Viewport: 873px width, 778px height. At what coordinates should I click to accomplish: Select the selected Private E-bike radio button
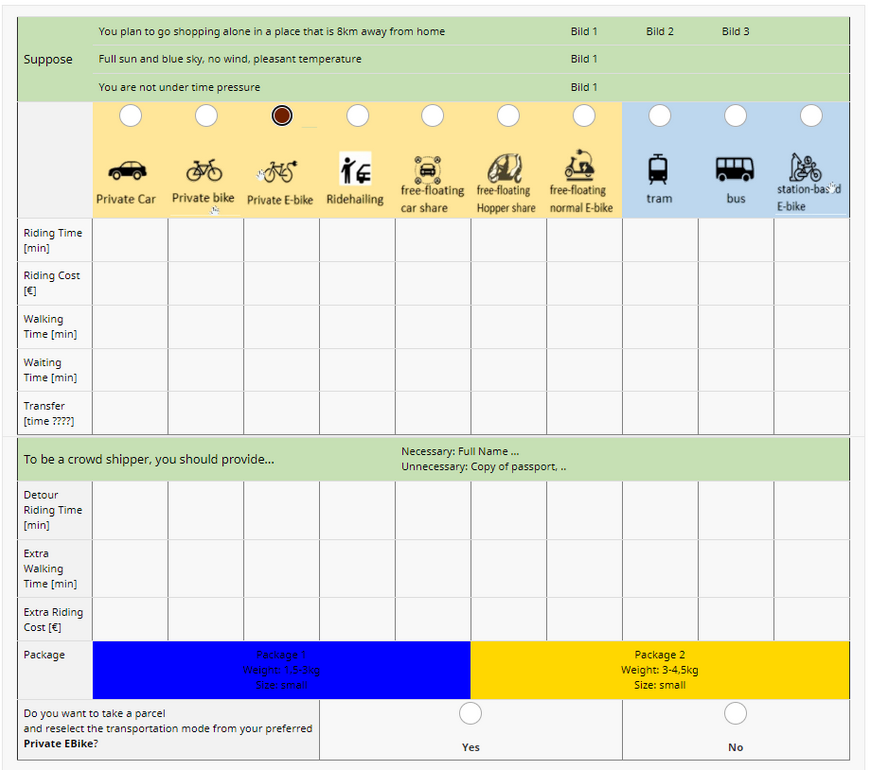[x=282, y=116]
